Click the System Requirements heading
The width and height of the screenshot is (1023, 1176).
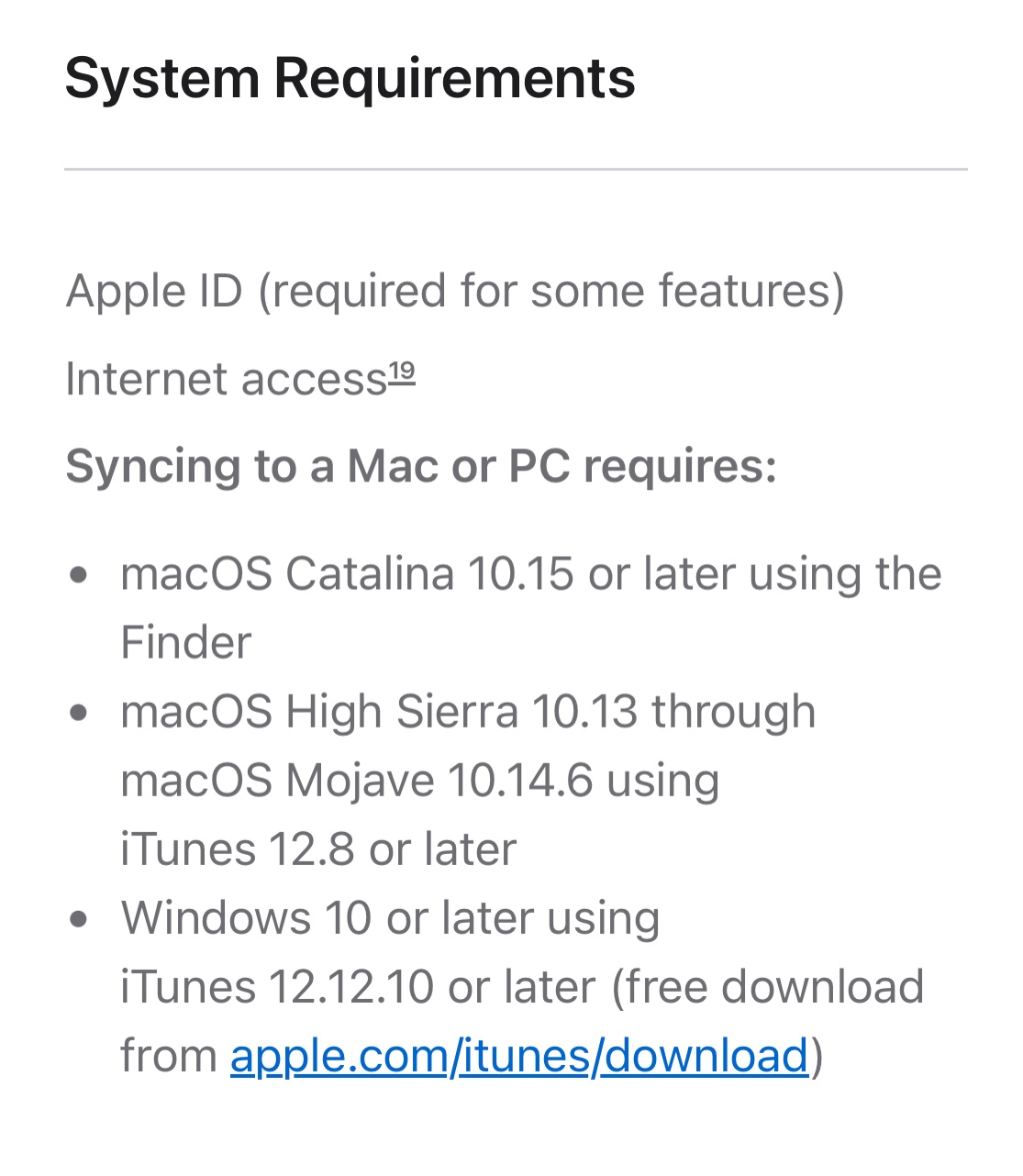350,78
